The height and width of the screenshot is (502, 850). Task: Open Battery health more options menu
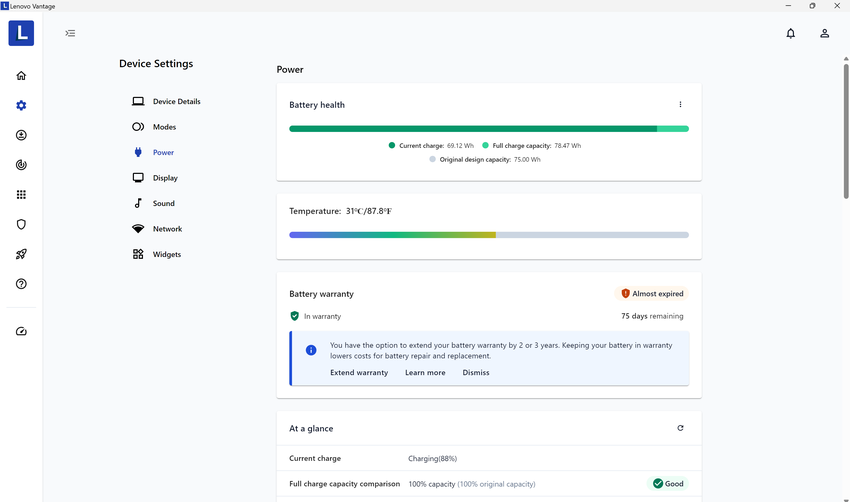pos(680,105)
